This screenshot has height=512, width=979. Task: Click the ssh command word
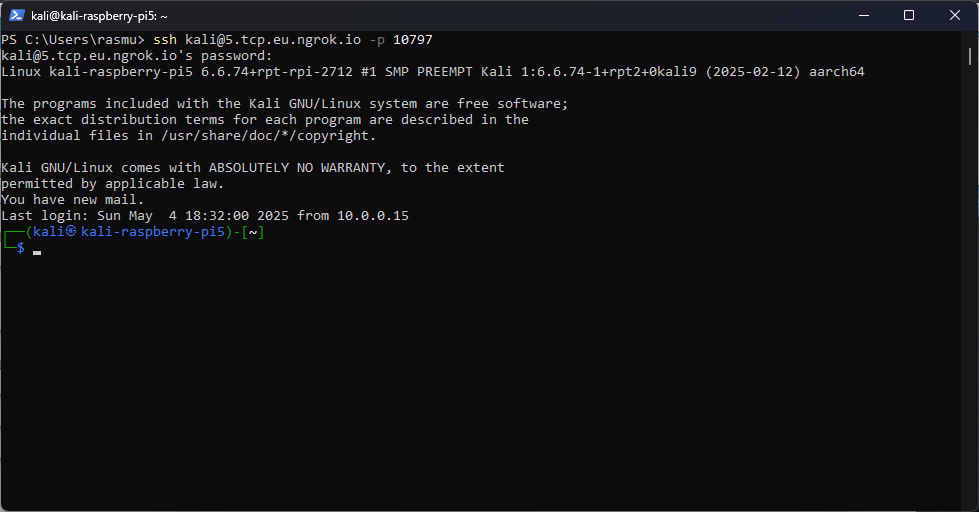click(x=165, y=40)
